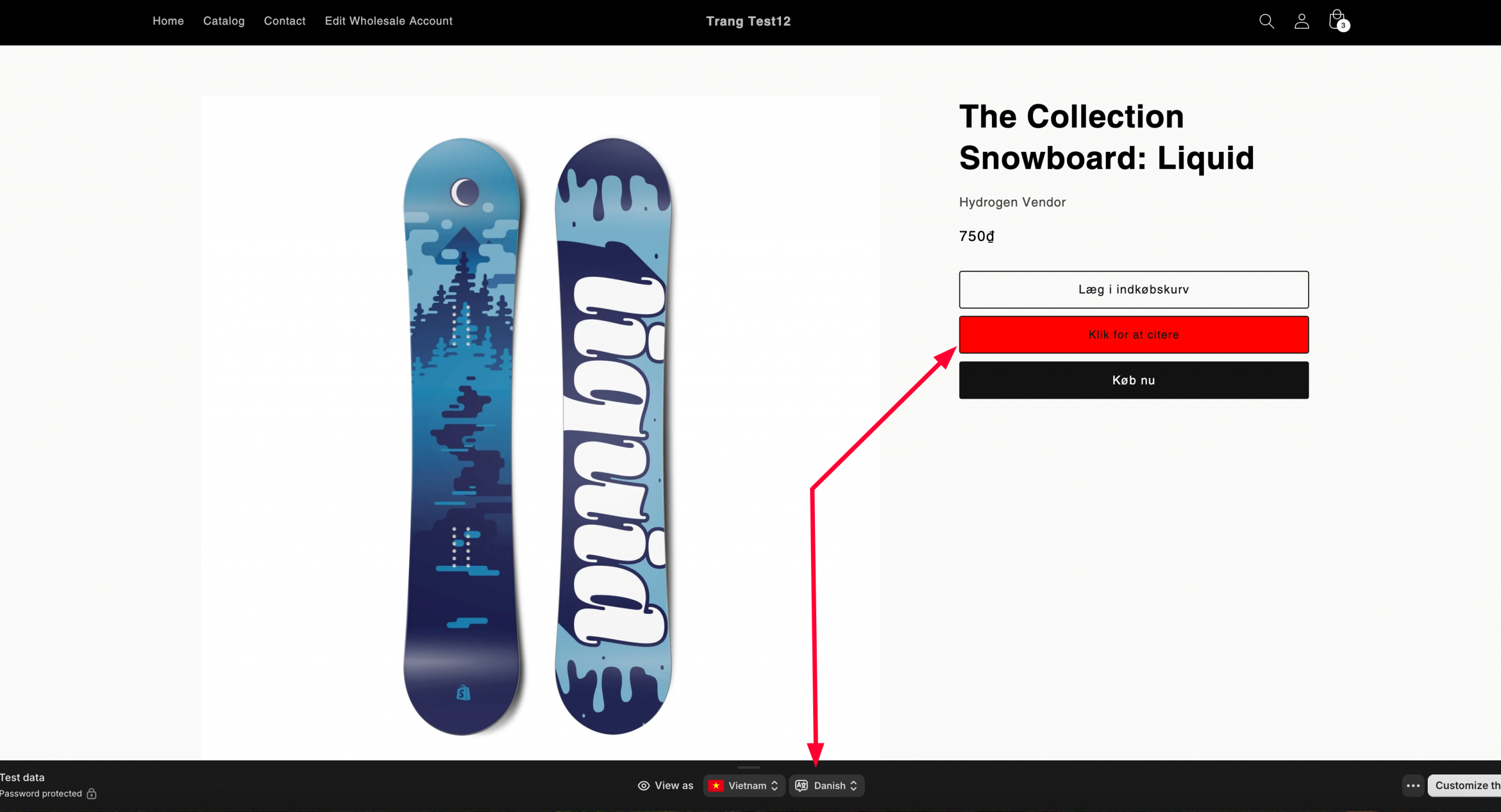Open the search magnifier icon
Image resolution: width=1501 pixels, height=812 pixels.
[x=1266, y=21]
